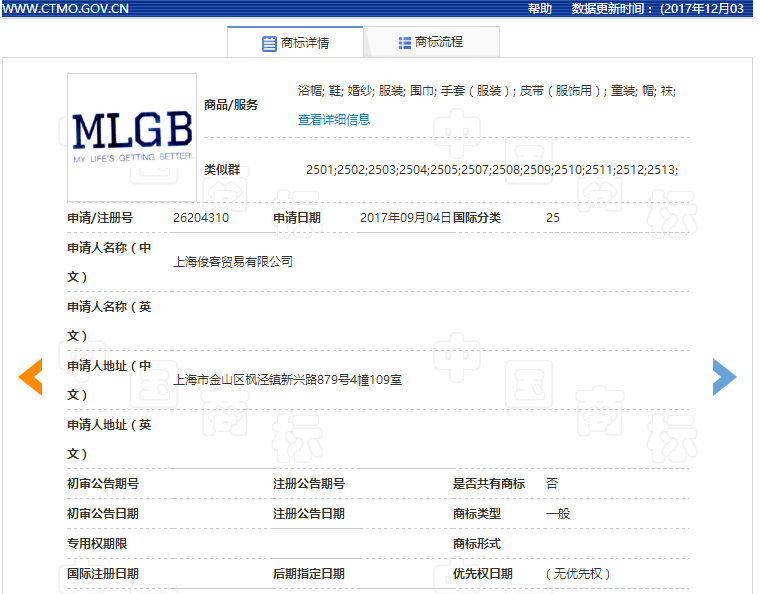Image resolution: width=760 pixels, height=594 pixels.
Task: Click the document icon beside 商标详情
Action: coord(269,43)
